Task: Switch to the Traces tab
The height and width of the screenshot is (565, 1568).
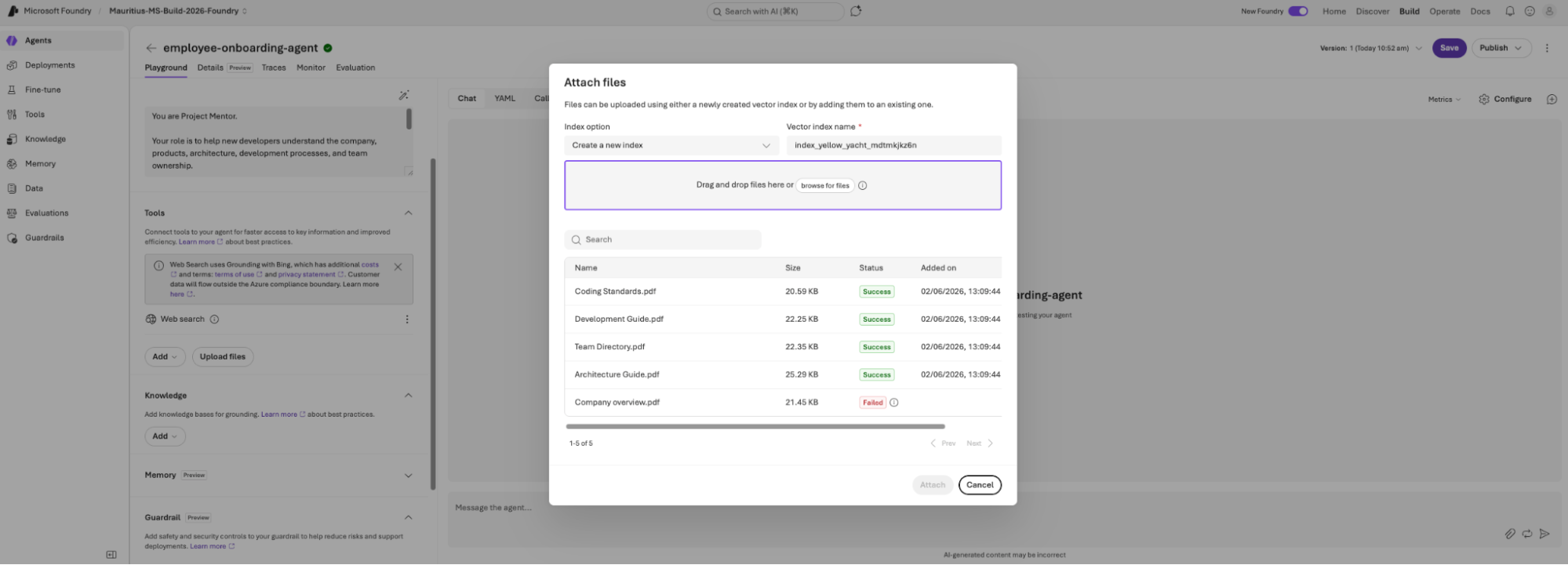Action: [273, 67]
